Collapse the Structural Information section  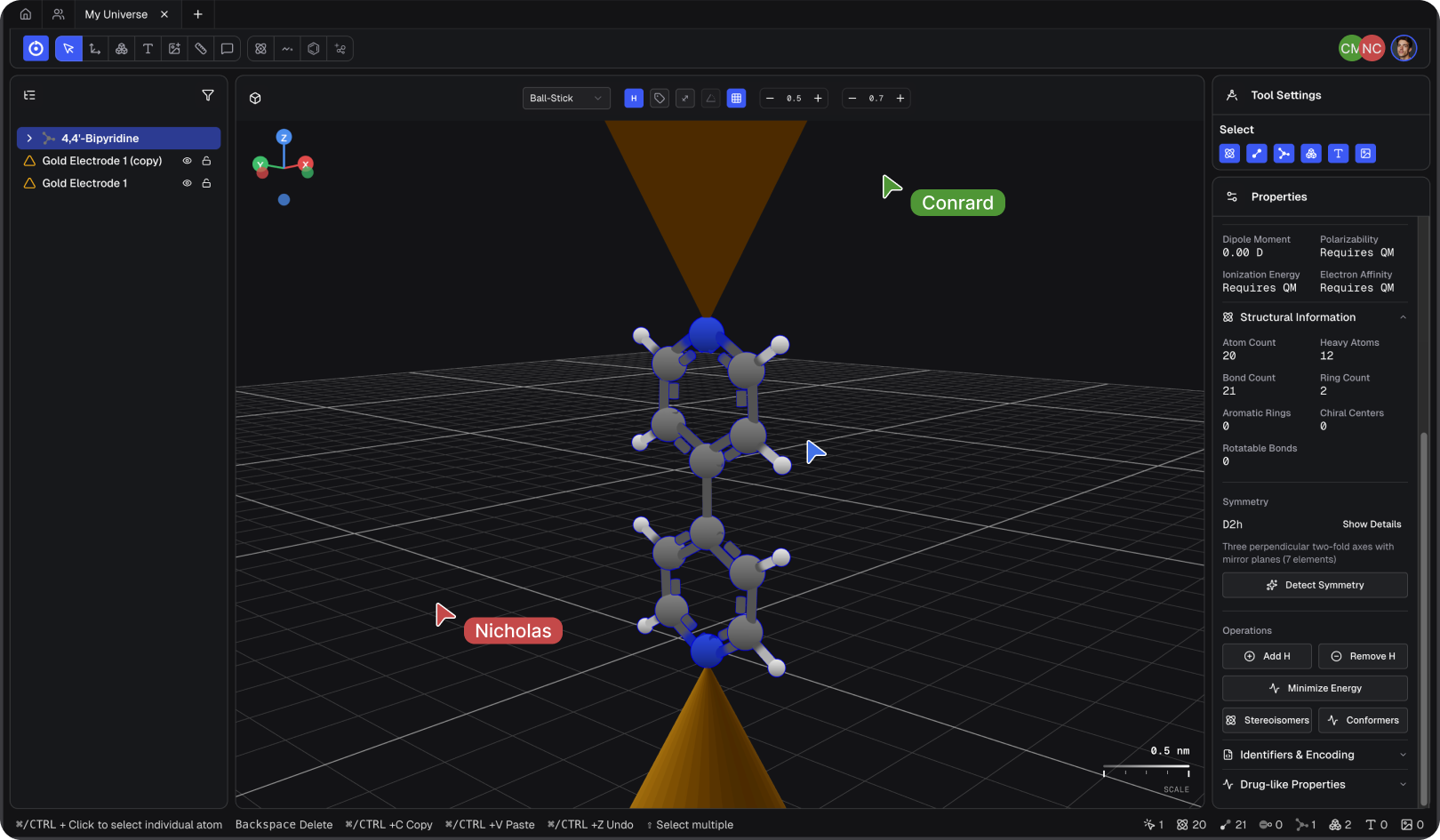pos(1403,316)
